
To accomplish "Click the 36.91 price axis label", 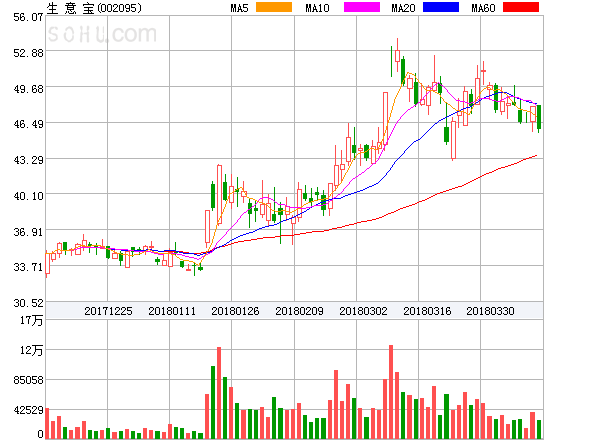I will coord(28,232).
